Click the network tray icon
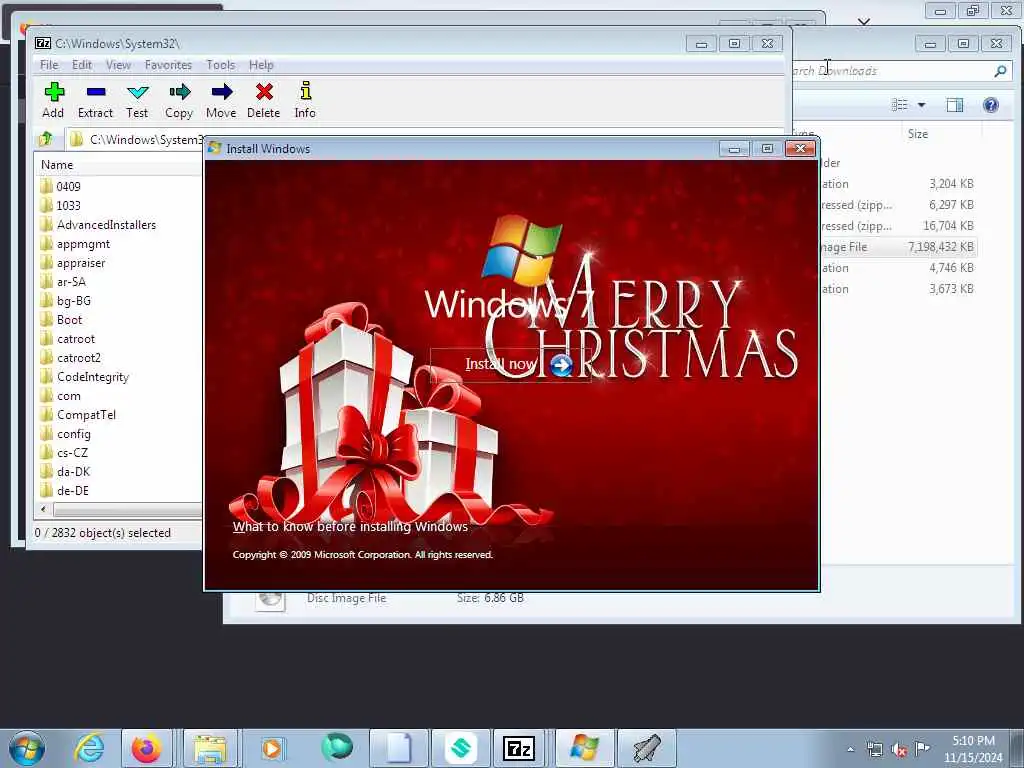Screen dimensions: 1024x768 tap(875, 749)
